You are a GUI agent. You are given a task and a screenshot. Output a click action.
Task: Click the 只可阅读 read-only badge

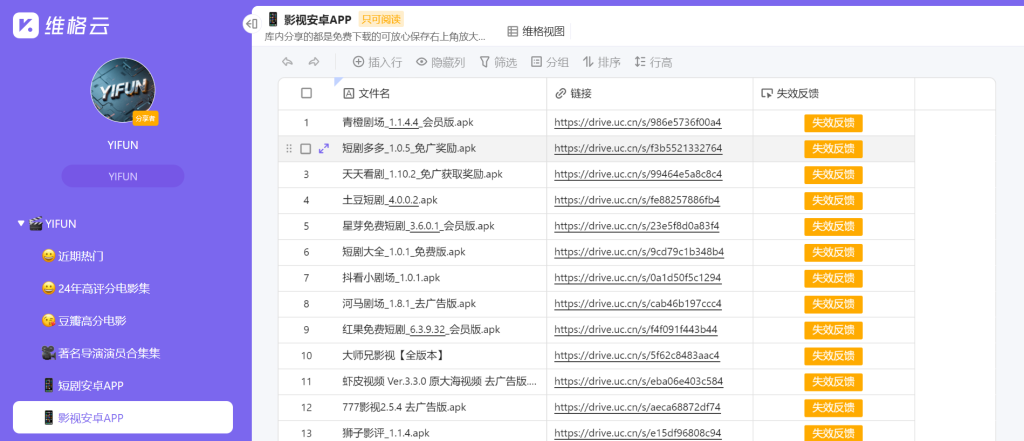(x=381, y=19)
